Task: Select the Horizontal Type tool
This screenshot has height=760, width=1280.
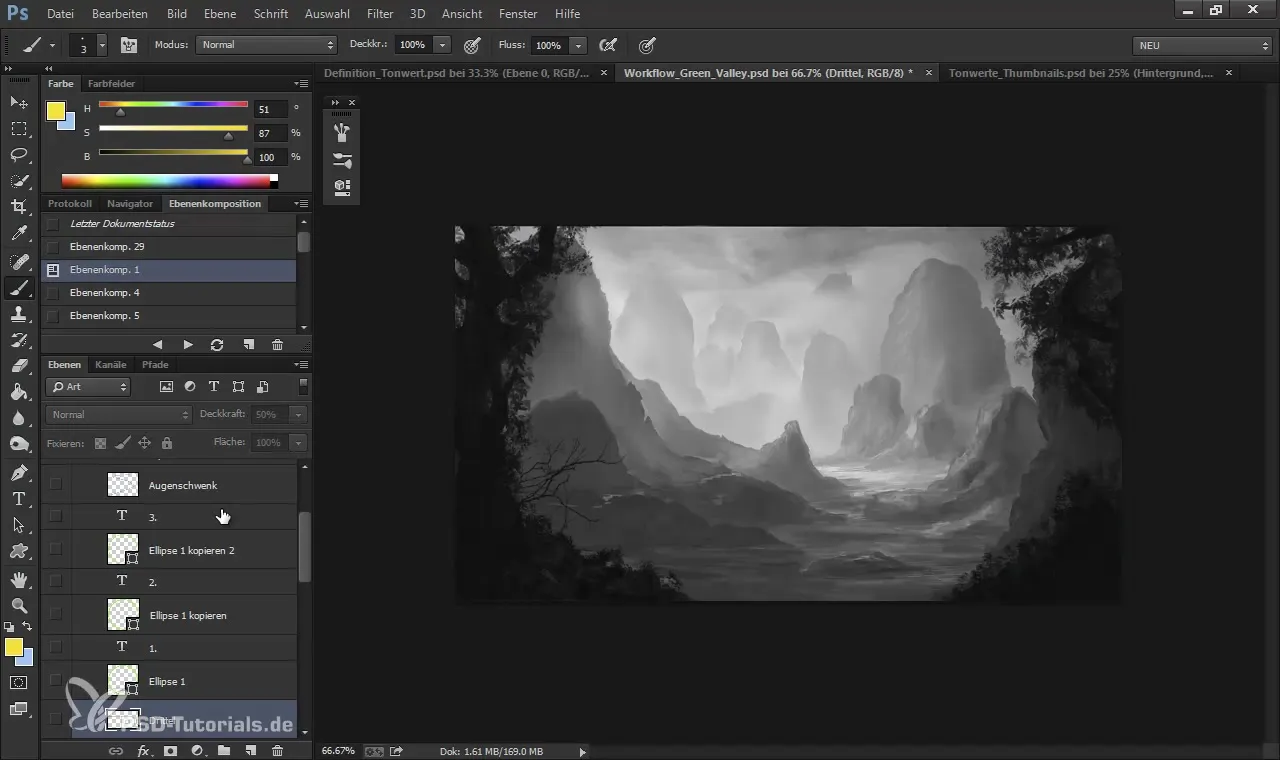Action: click(19, 498)
